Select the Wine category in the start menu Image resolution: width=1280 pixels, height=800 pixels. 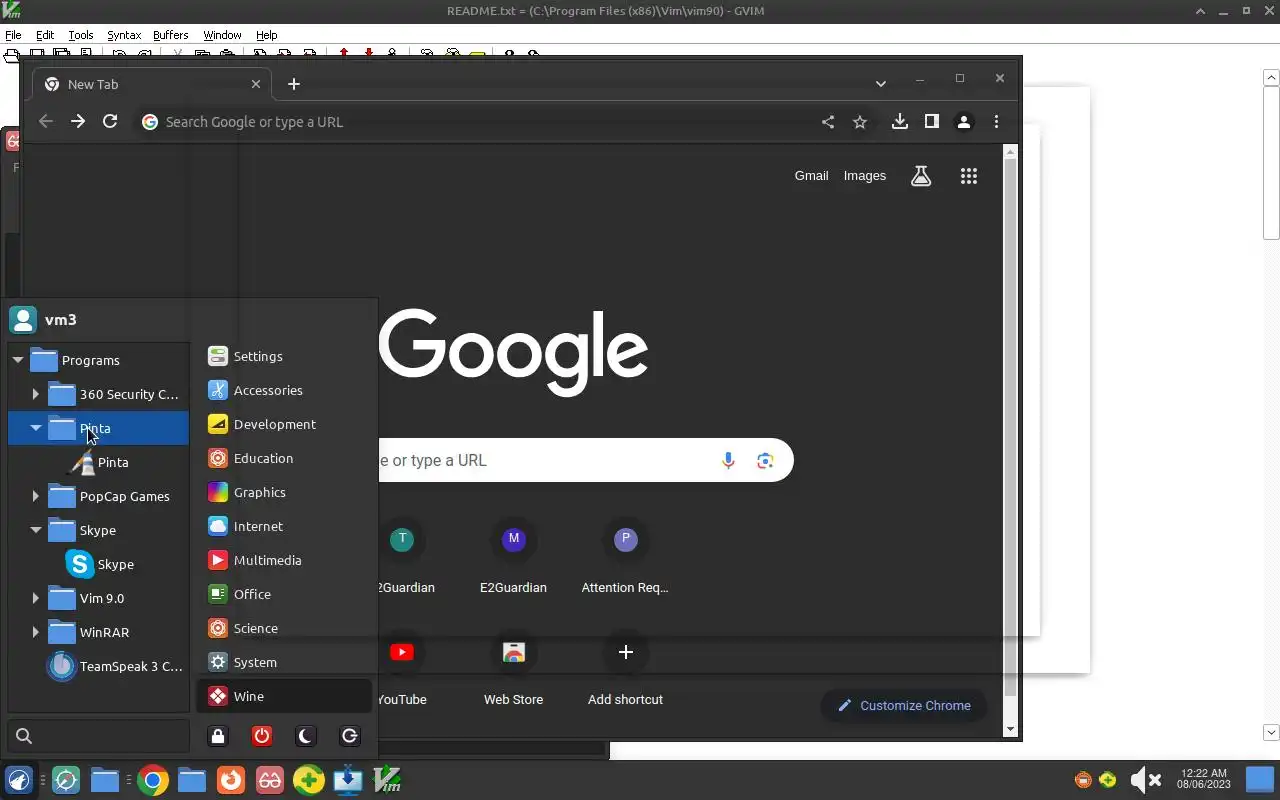(x=285, y=696)
